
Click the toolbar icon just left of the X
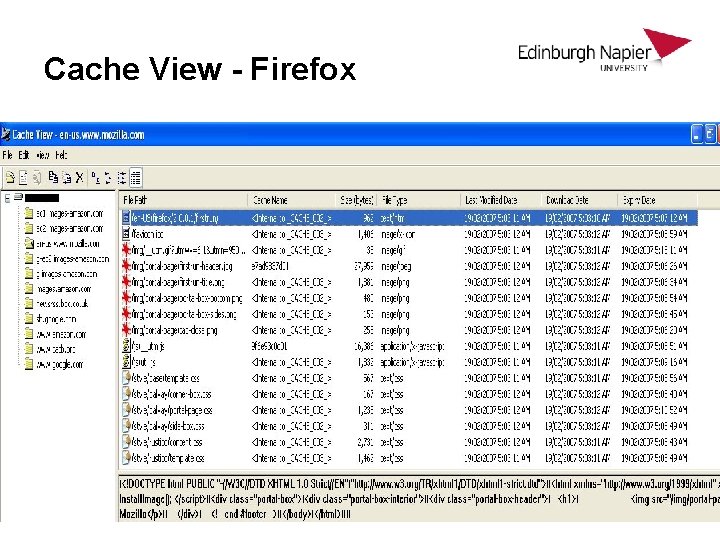(x=67, y=177)
